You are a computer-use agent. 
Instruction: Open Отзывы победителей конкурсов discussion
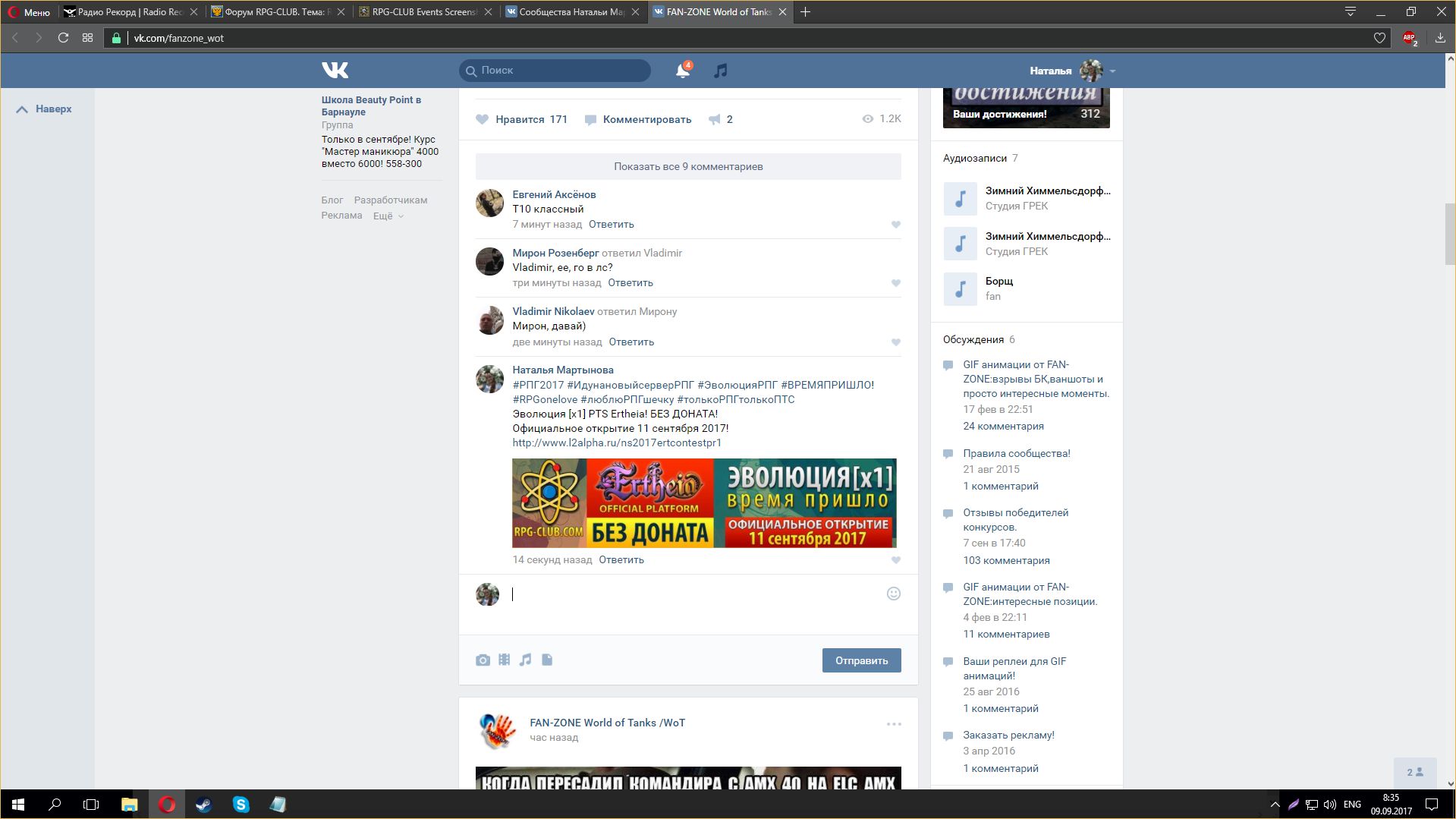click(1015, 520)
